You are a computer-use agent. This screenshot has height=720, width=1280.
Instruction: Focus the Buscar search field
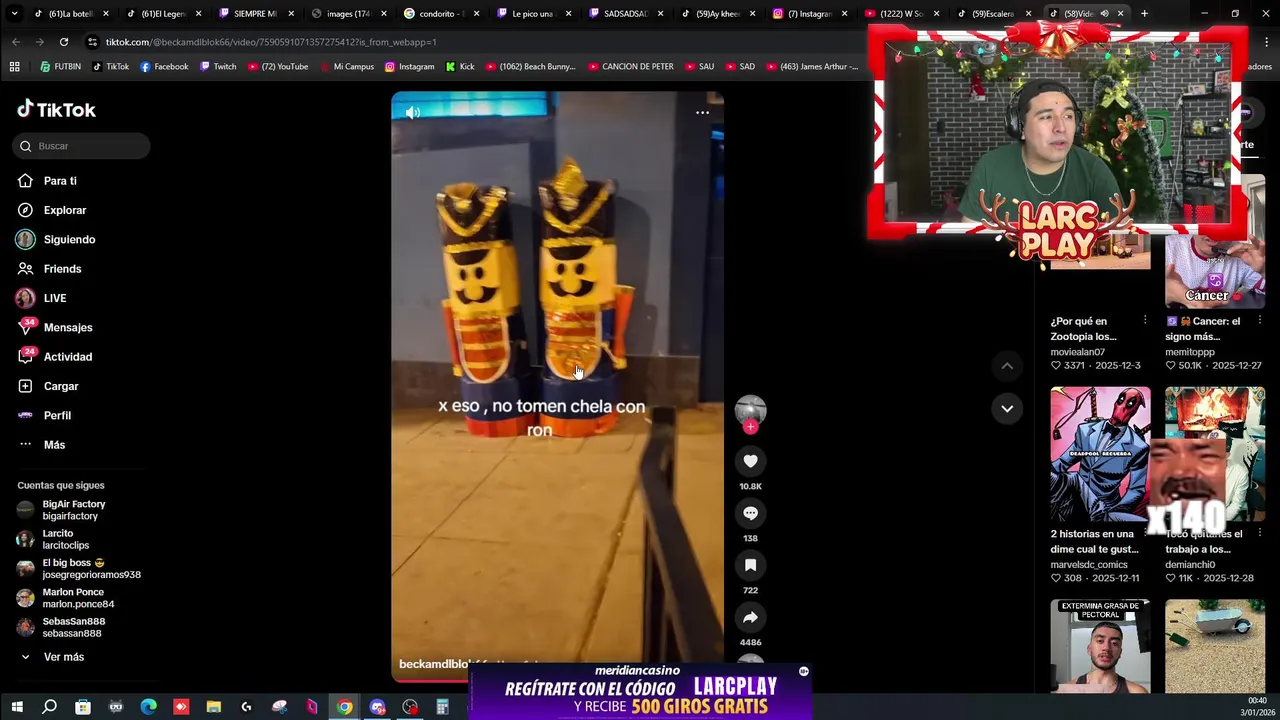pyautogui.click(x=81, y=146)
